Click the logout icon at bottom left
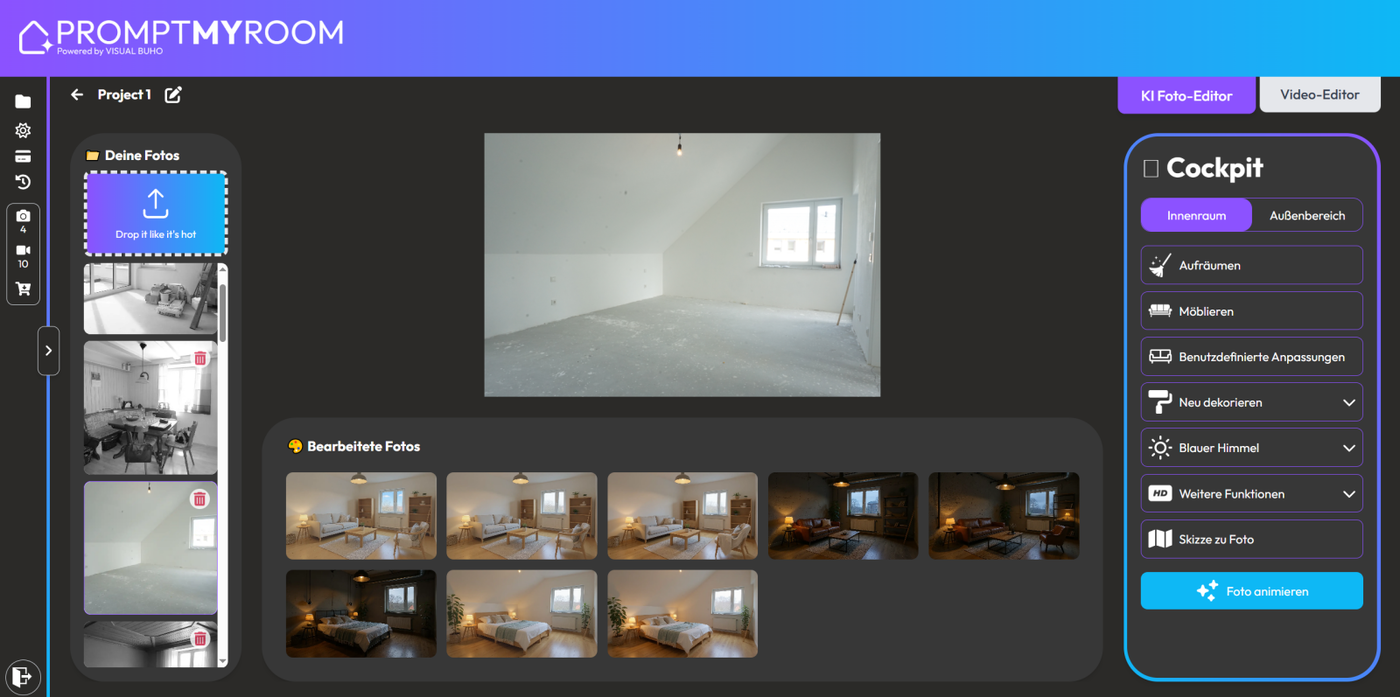1400x697 pixels. pos(22,677)
